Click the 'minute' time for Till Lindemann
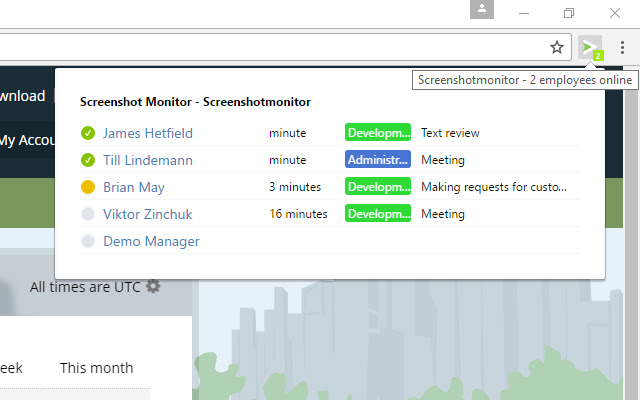This screenshot has height=400, width=640. click(x=288, y=160)
